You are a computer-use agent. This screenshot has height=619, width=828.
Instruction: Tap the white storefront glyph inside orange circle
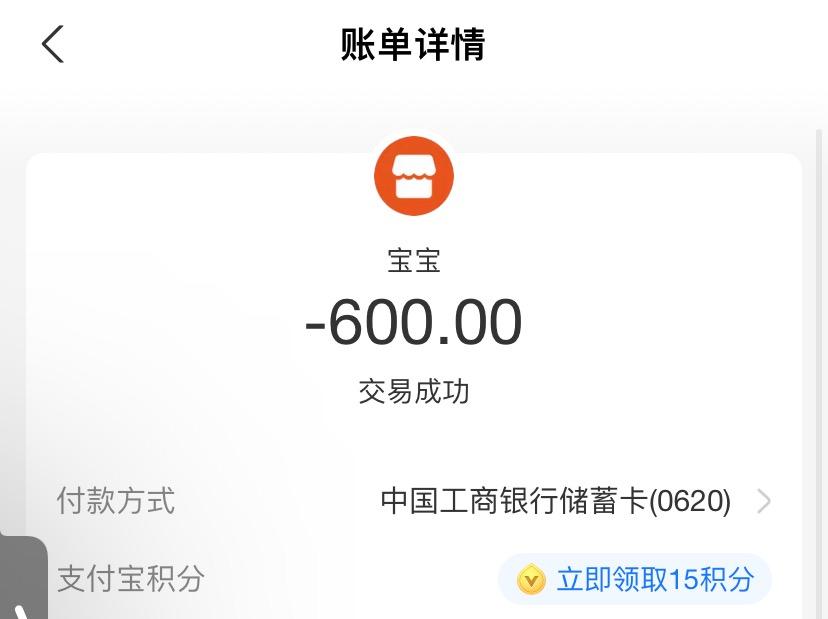tap(414, 178)
